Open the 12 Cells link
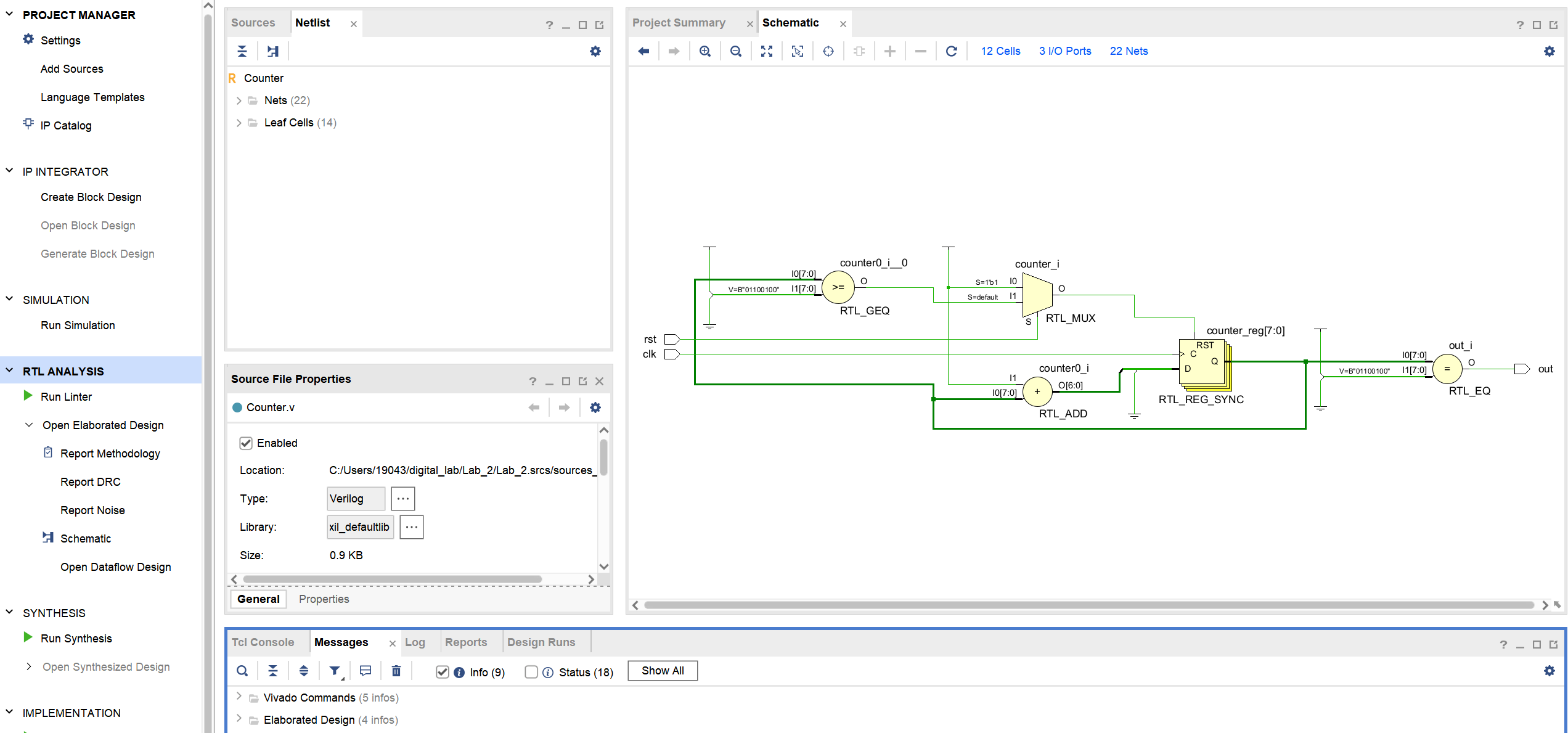Viewport: 1568px width, 733px height. tap(1000, 51)
